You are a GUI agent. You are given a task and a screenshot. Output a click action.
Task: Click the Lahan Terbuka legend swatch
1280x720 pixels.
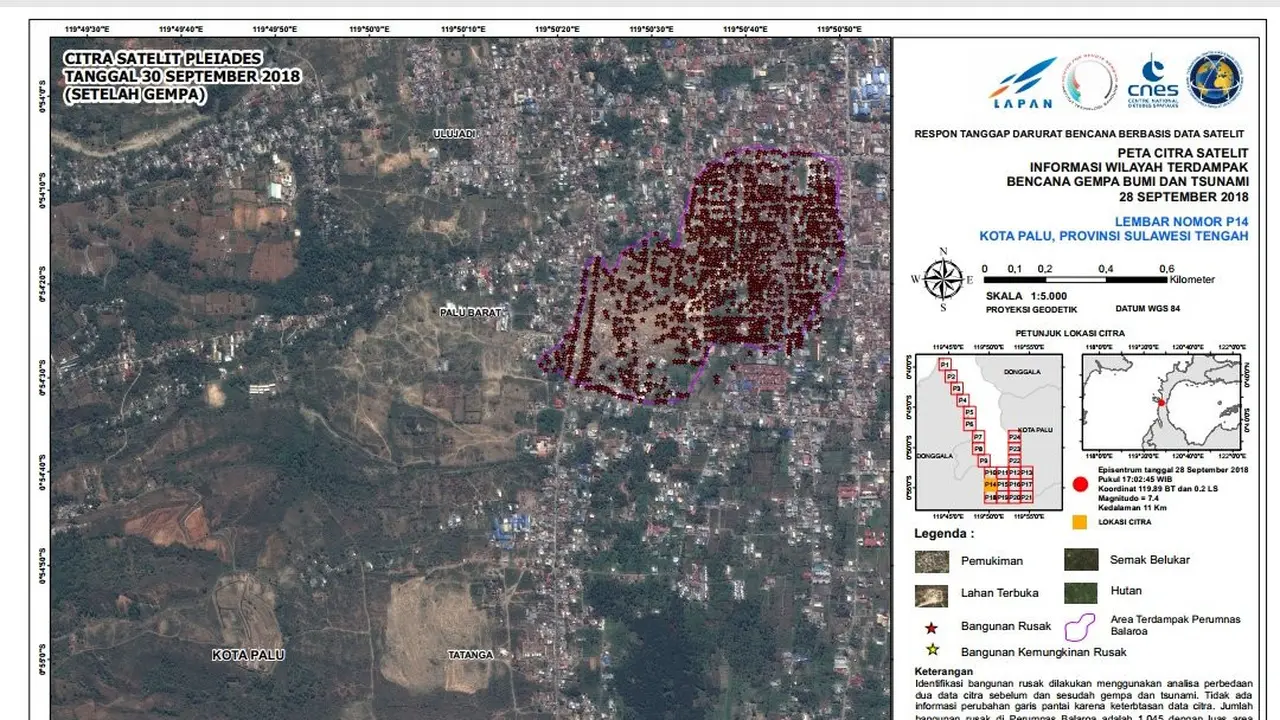932,594
